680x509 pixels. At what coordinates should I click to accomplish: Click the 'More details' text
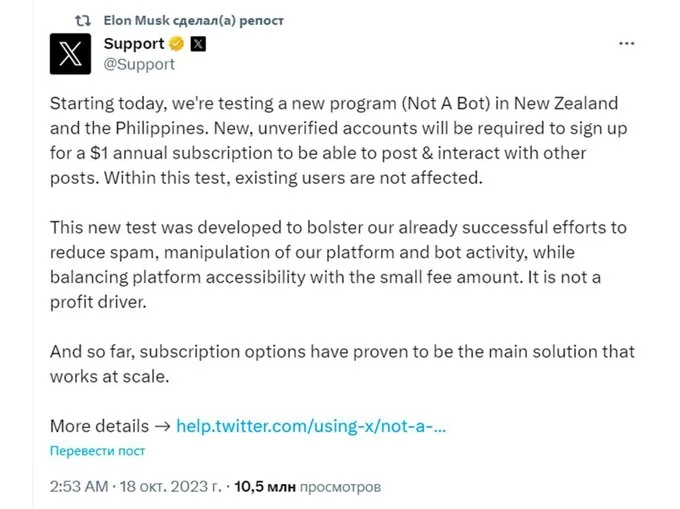pos(99,426)
